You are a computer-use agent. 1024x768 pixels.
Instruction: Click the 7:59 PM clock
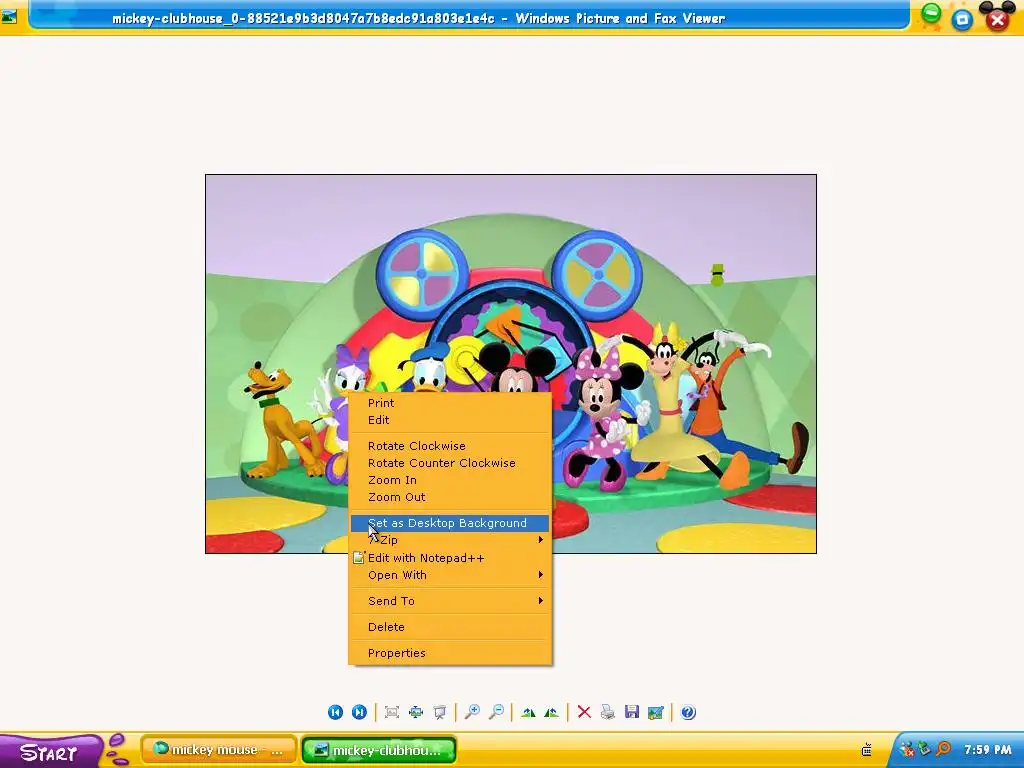pos(988,750)
